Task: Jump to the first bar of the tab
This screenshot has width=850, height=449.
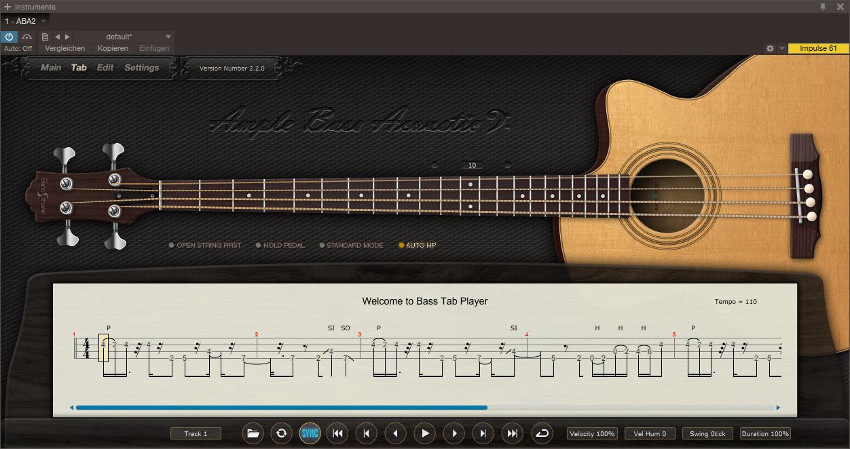Action: [x=338, y=433]
